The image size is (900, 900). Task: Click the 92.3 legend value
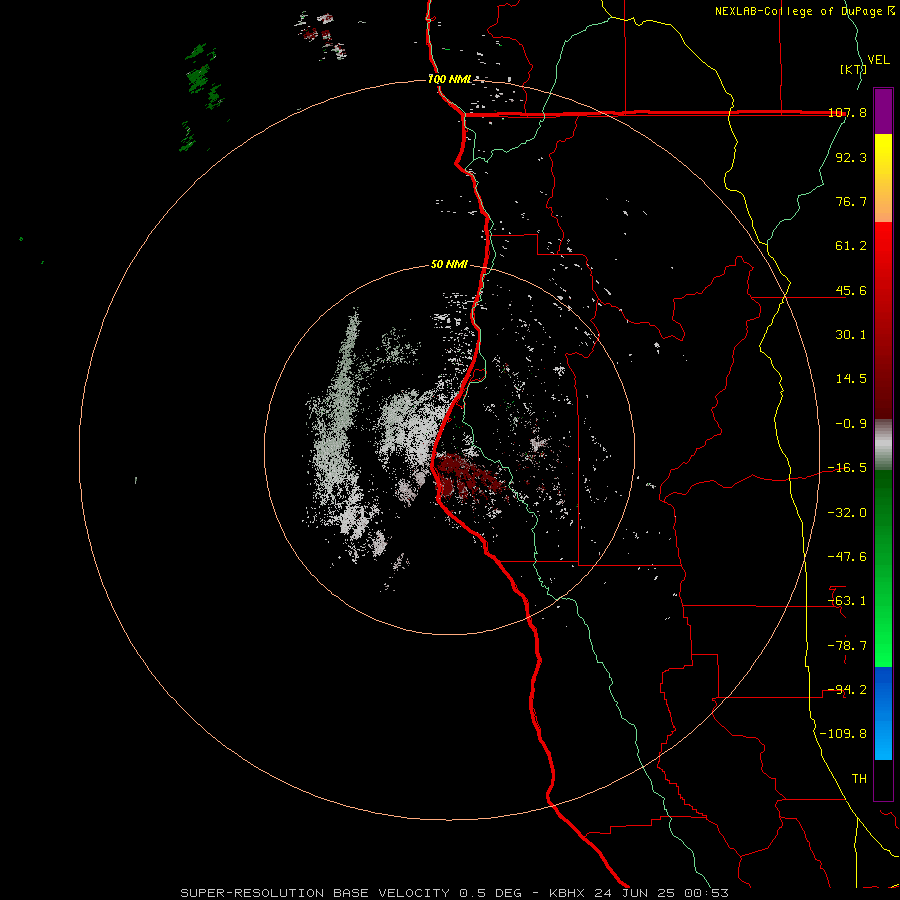[851, 157]
